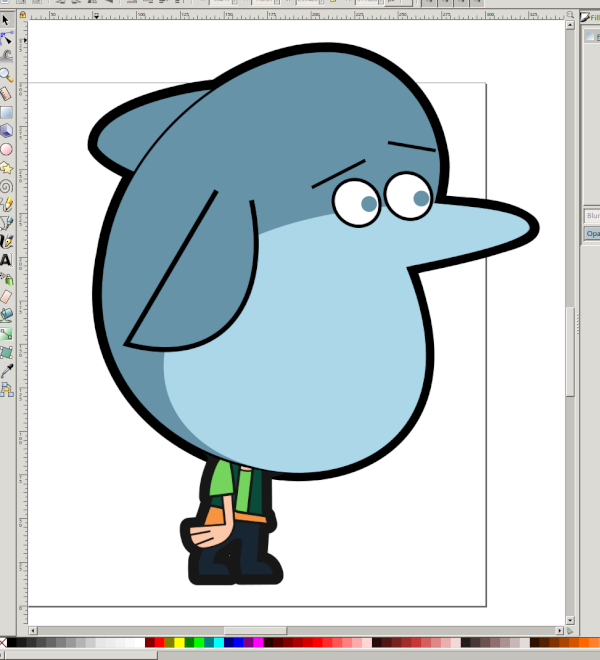600x660 pixels.
Task: Select the Pencil freehand tool
Action: click(6, 205)
